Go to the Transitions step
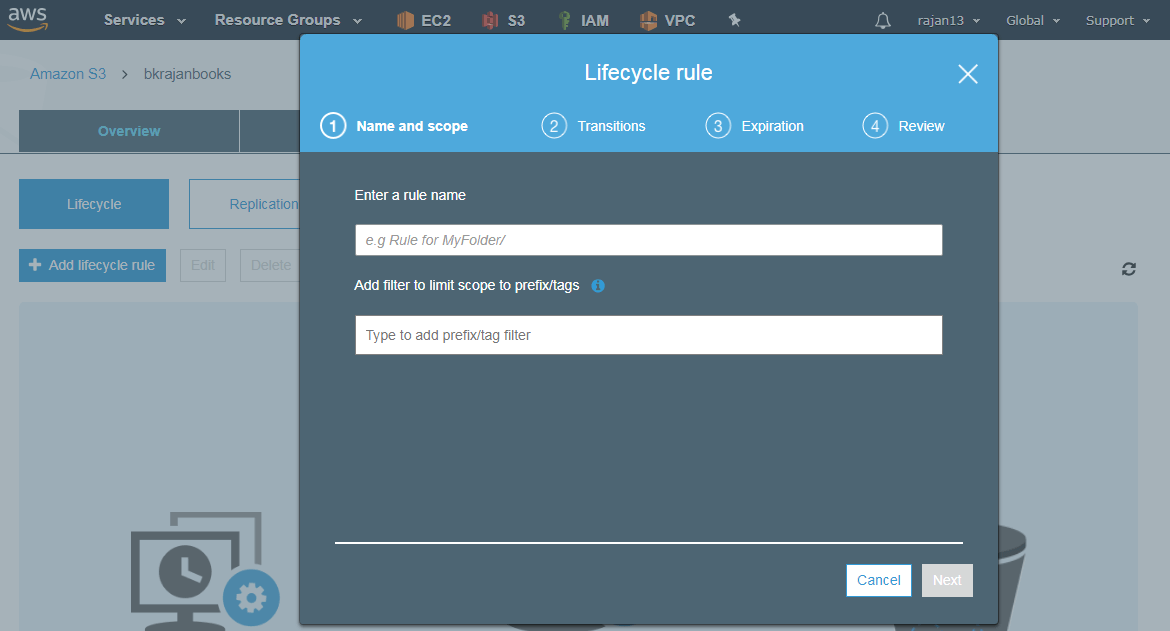 tap(594, 126)
